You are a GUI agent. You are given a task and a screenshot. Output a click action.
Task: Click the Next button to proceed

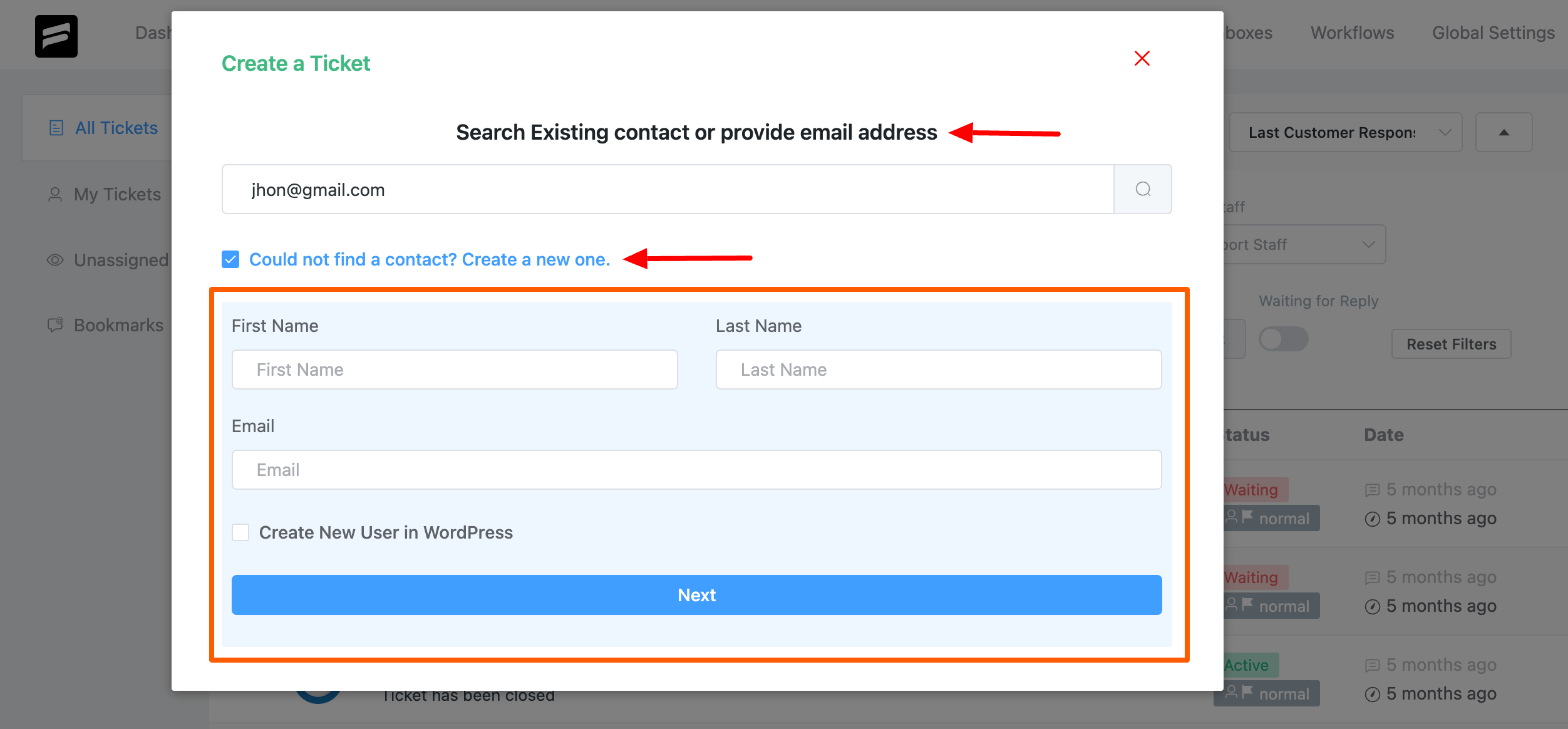[697, 594]
